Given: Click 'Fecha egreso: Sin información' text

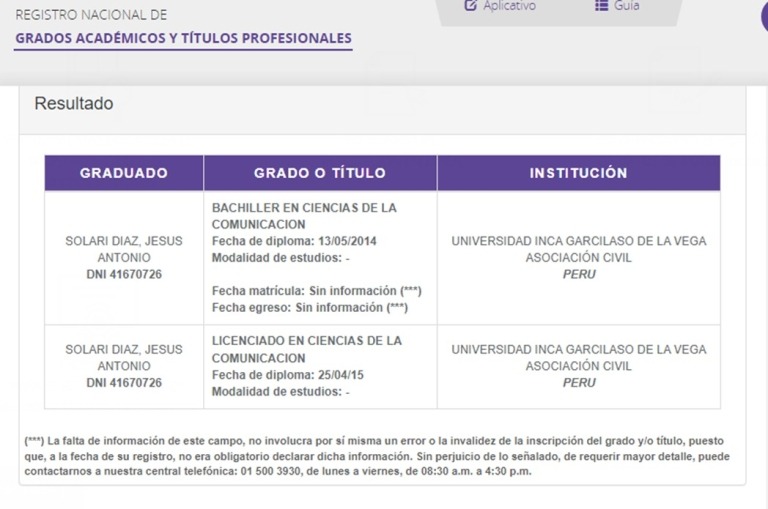Looking at the screenshot, I should (x=310, y=308).
